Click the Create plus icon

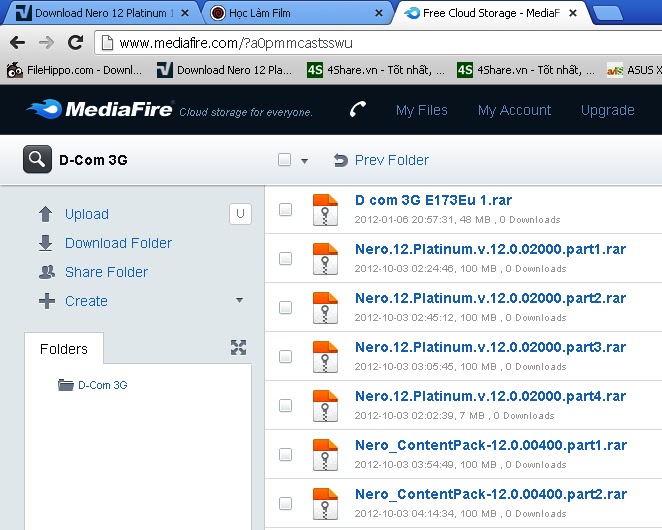[x=46, y=301]
